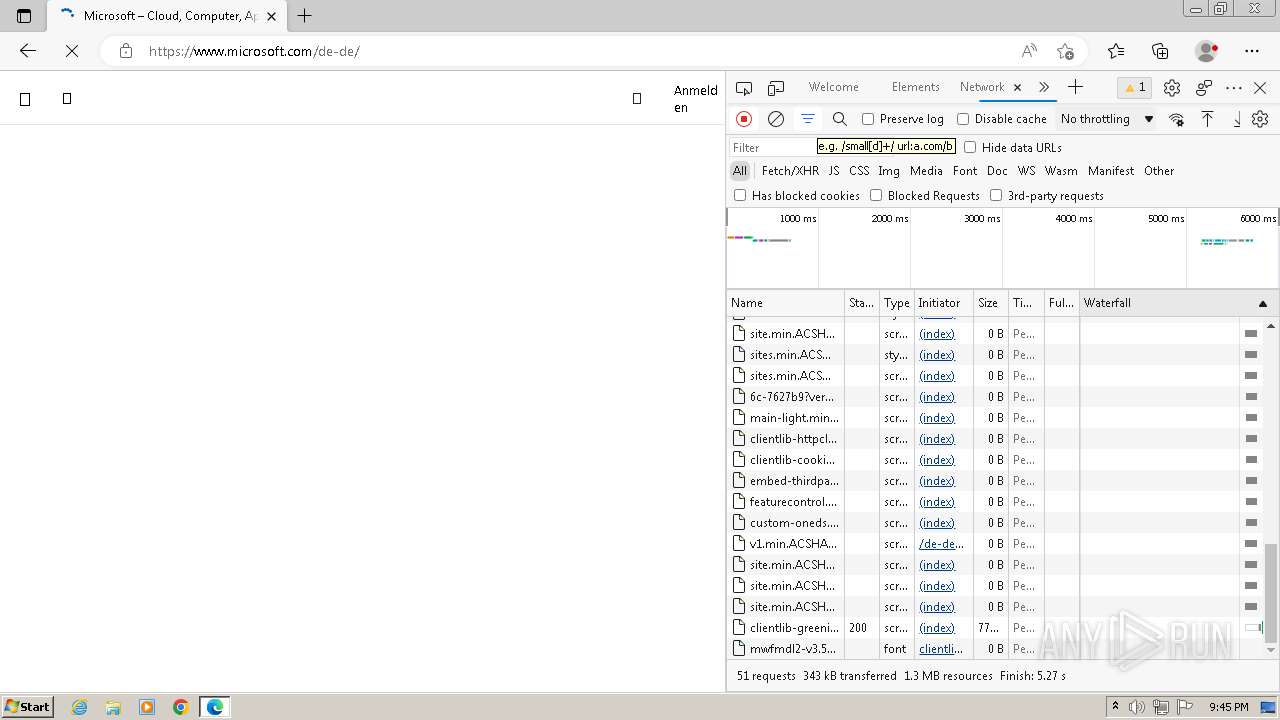Check Has blocked cookies
This screenshot has width=1280, height=720.
pyautogui.click(x=740, y=195)
